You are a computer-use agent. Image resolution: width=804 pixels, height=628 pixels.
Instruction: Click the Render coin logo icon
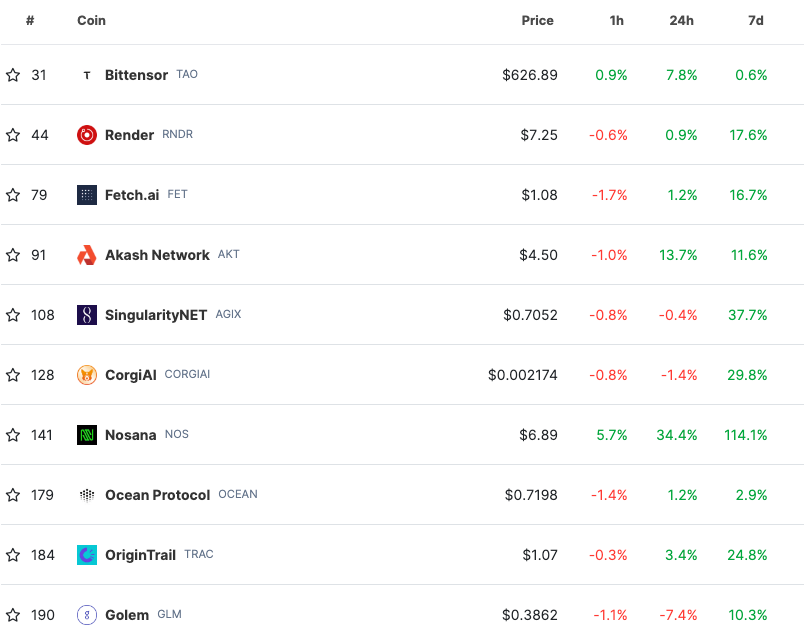point(87,135)
